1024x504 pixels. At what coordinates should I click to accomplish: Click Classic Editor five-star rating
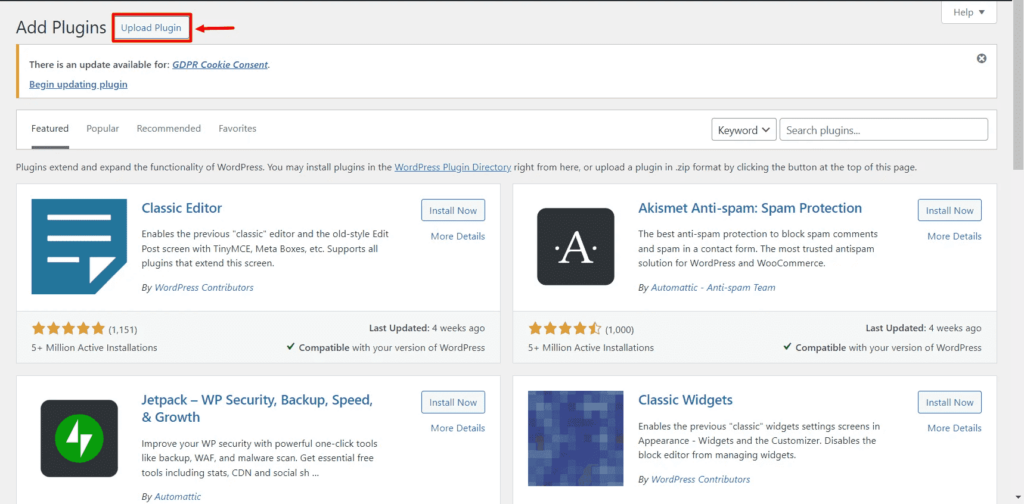(x=68, y=328)
